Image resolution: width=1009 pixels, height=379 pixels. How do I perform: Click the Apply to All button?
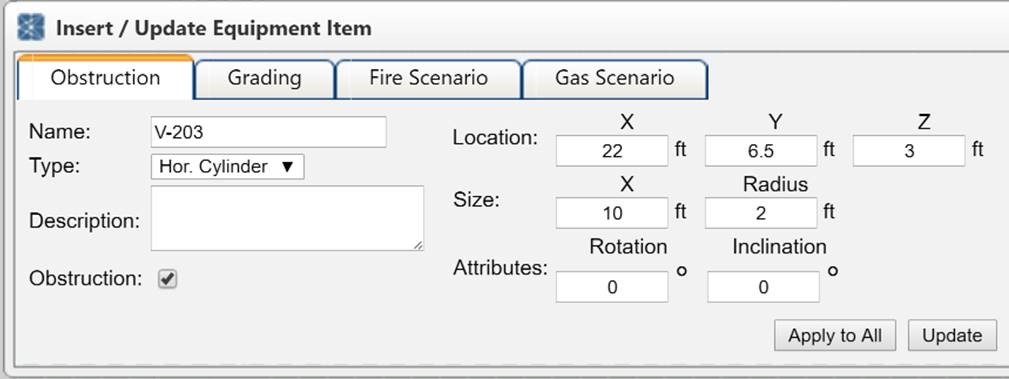click(x=835, y=335)
